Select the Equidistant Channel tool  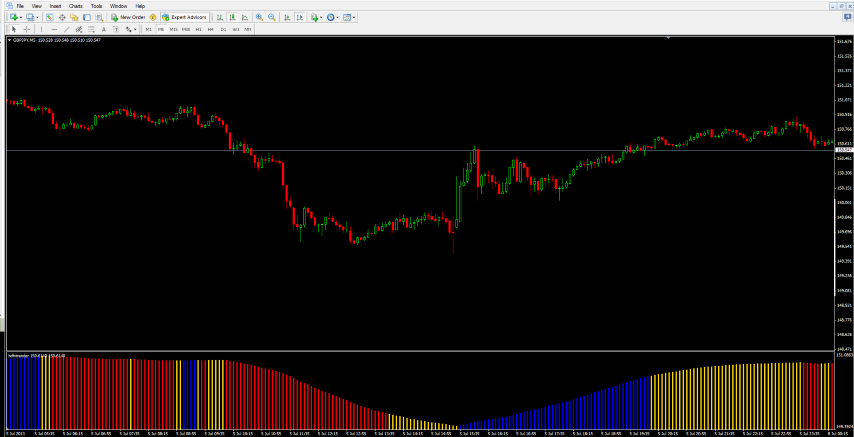[x=78, y=29]
